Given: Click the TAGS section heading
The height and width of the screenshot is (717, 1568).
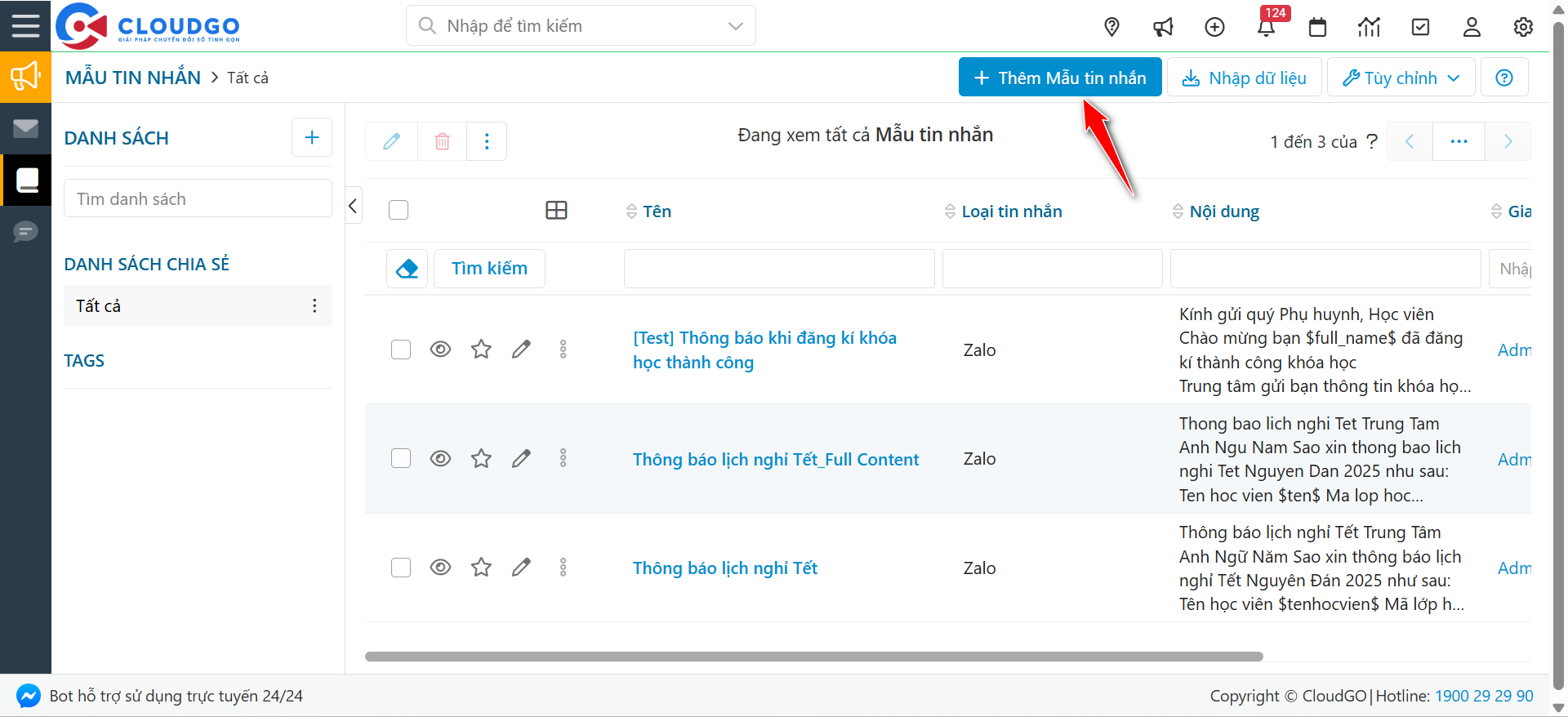Looking at the screenshot, I should coord(84,361).
